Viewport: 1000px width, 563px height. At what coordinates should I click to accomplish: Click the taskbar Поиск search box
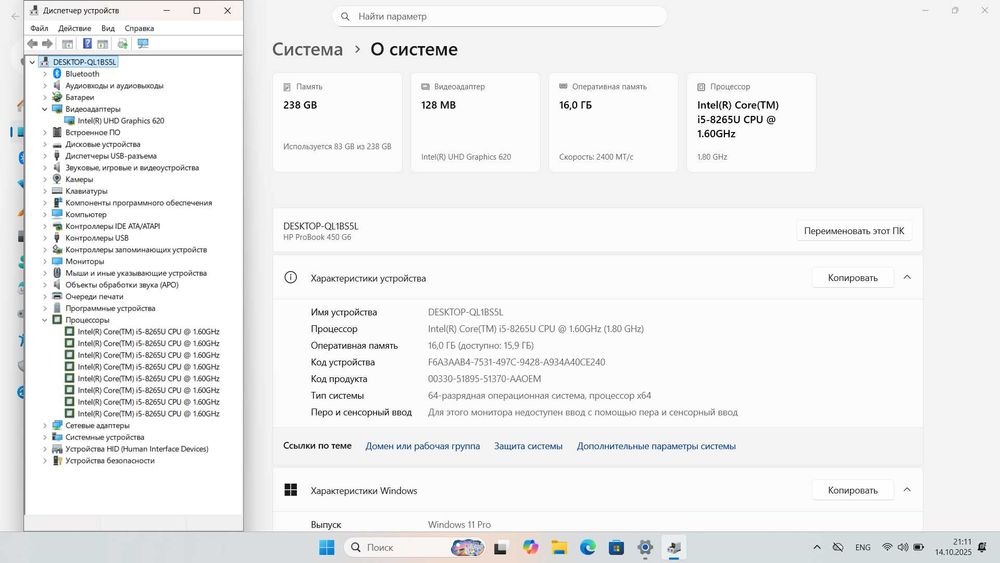(415, 547)
